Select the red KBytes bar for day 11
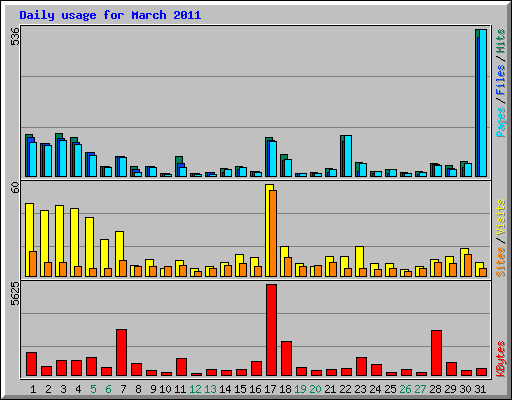This screenshot has width=512, height=400. tap(181, 367)
